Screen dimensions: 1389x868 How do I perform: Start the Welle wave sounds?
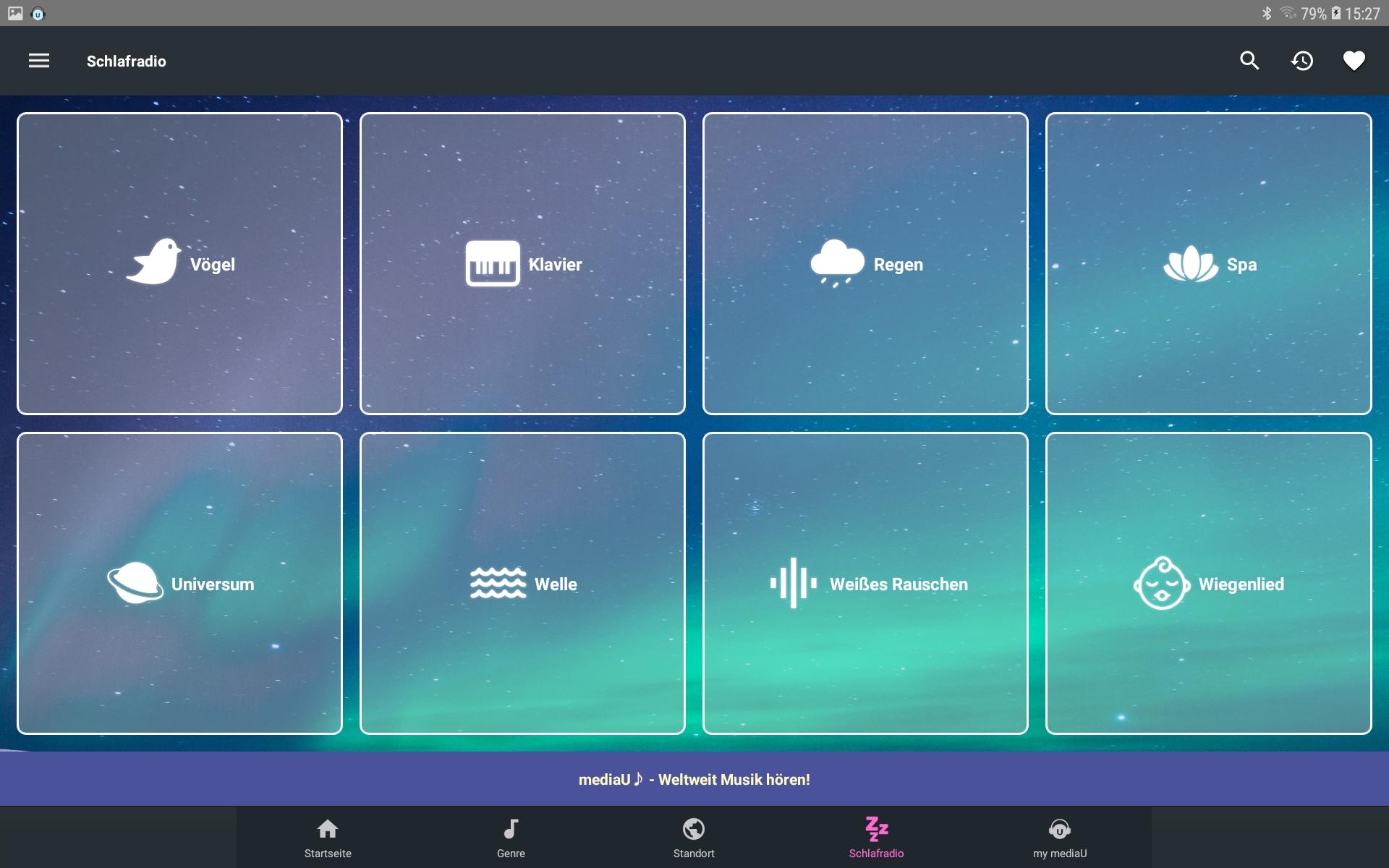coord(522,584)
